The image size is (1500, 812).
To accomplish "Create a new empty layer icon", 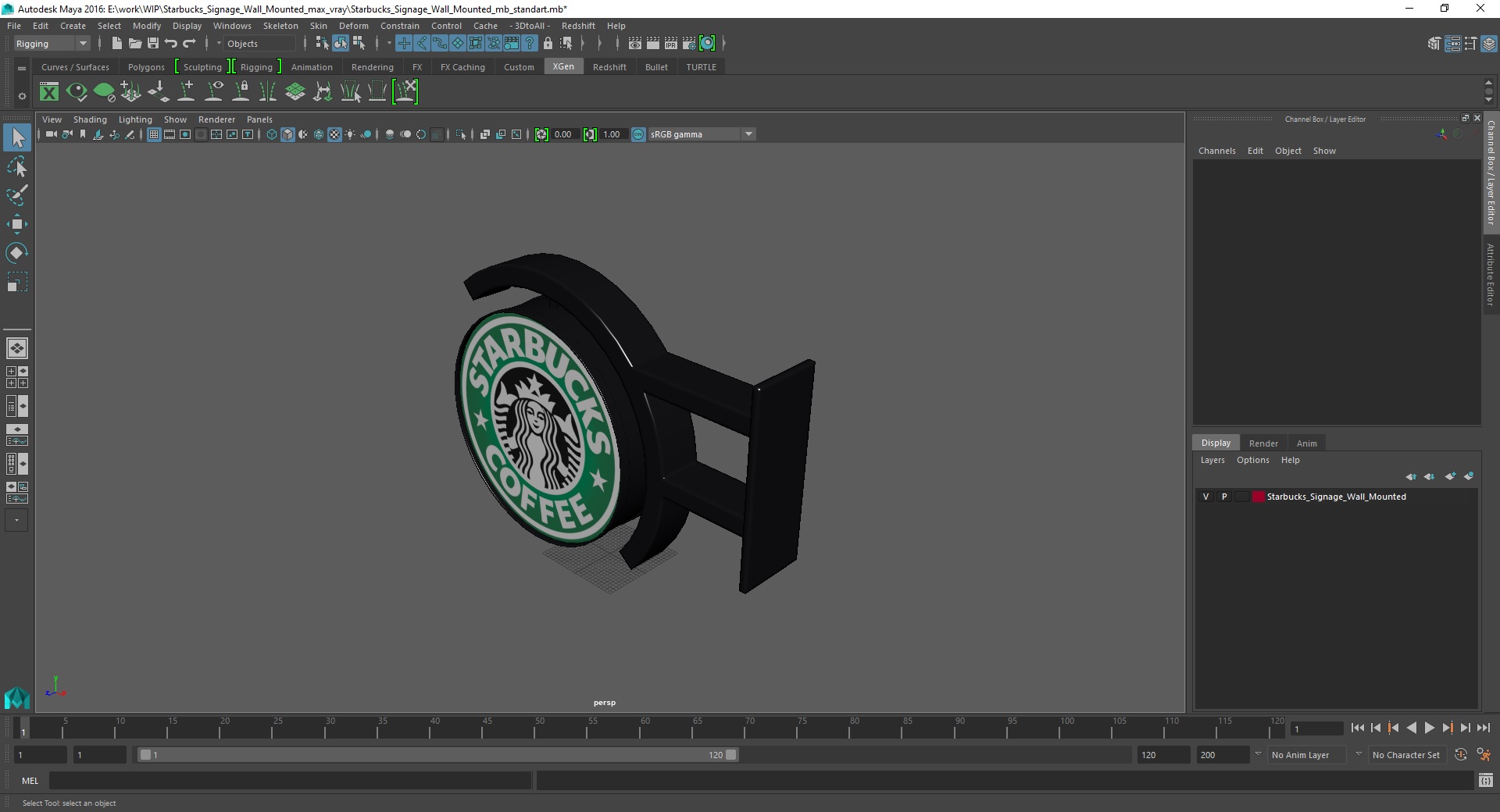I will [1450, 476].
